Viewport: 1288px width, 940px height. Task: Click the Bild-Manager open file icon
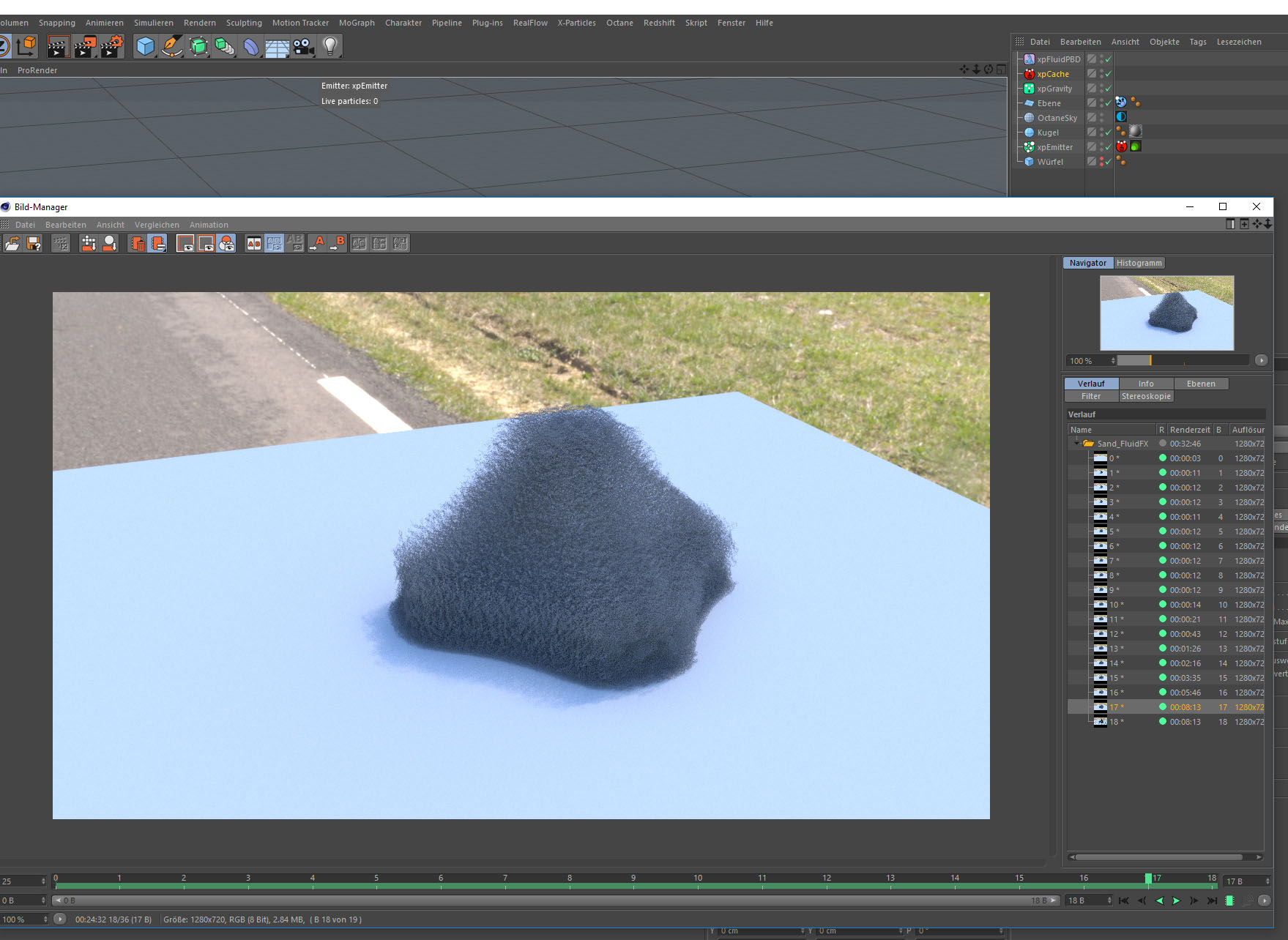12,244
